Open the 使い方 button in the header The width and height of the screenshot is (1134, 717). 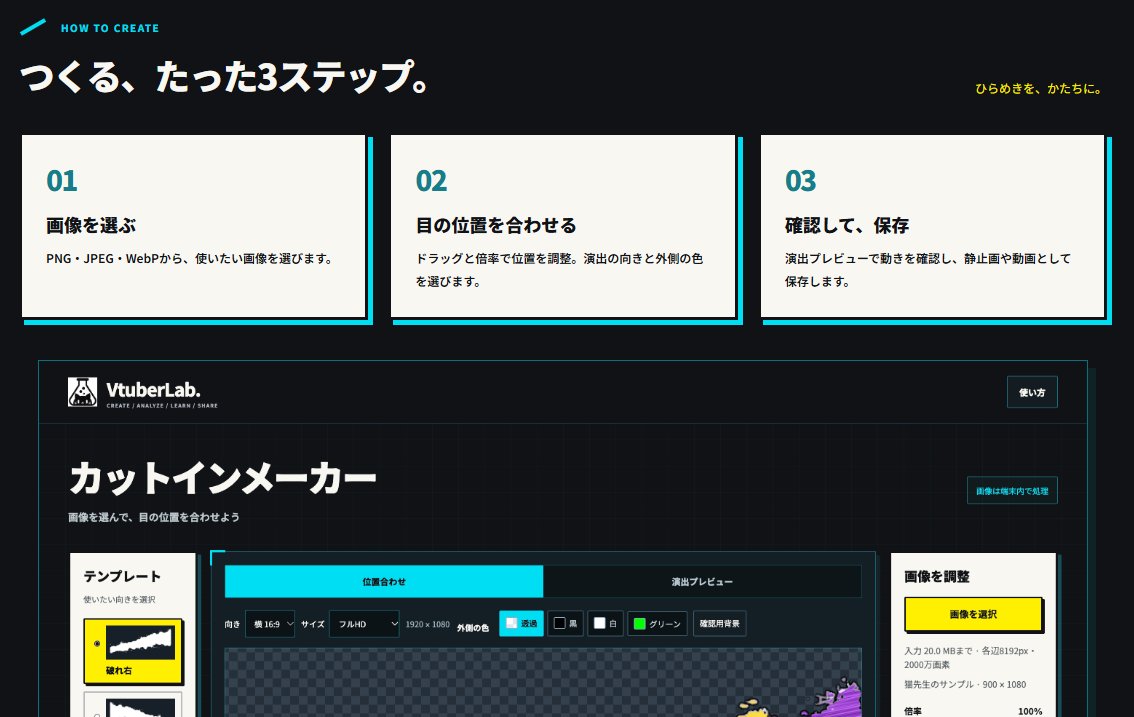pos(1032,392)
